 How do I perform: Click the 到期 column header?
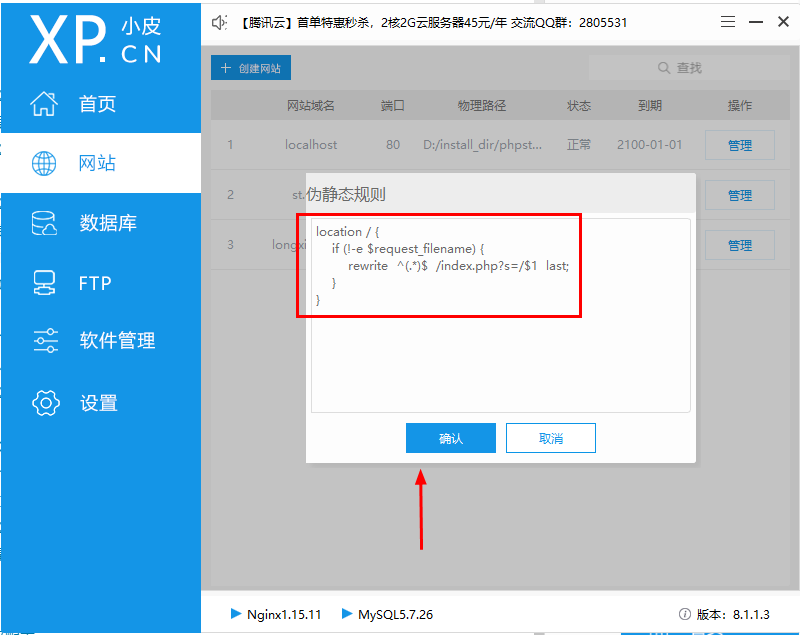(x=649, y=106)
